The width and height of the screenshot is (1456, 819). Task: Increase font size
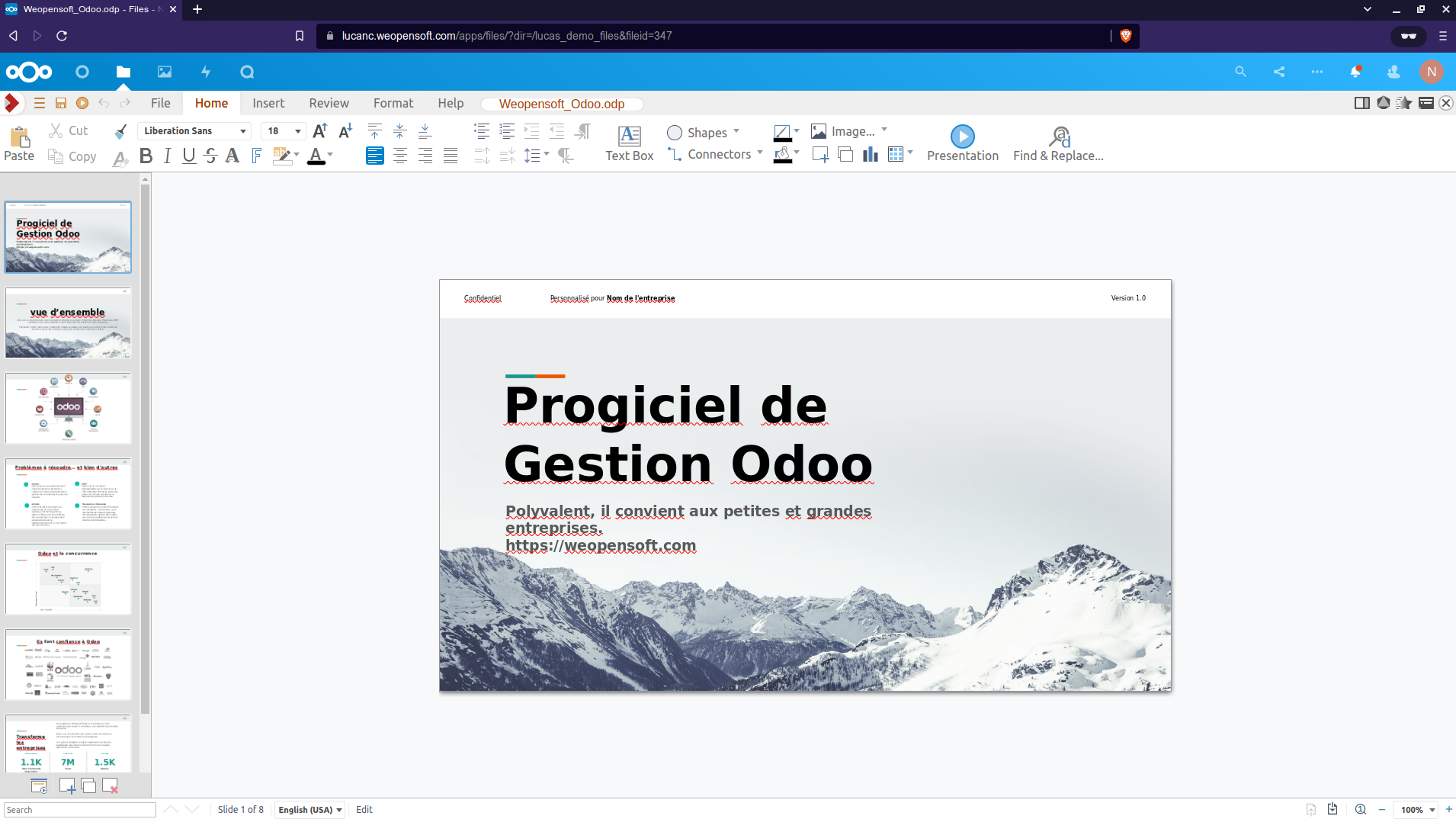pyautogui.click(x=320, y=131)
